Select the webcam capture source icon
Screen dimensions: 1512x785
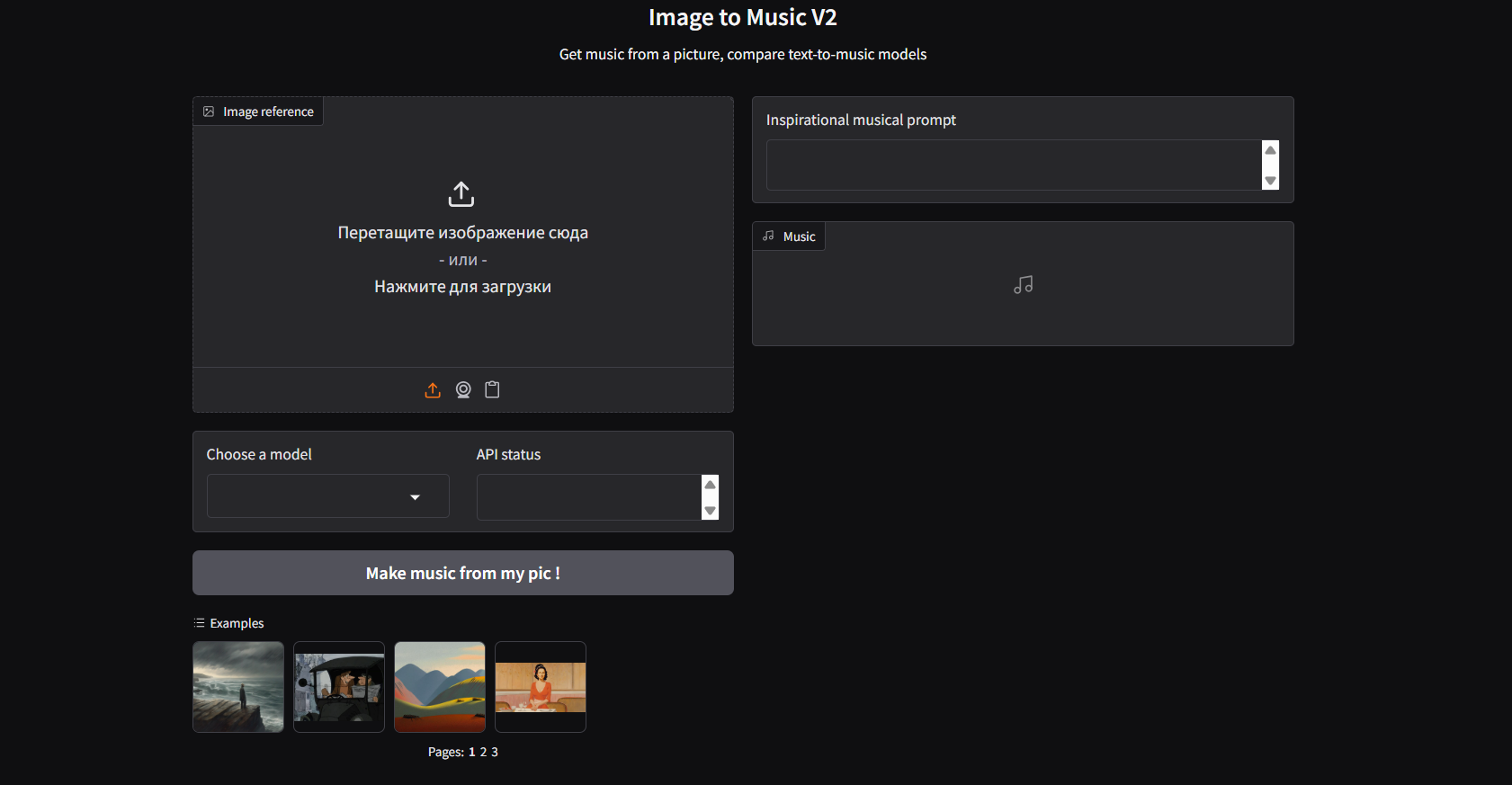463,390
